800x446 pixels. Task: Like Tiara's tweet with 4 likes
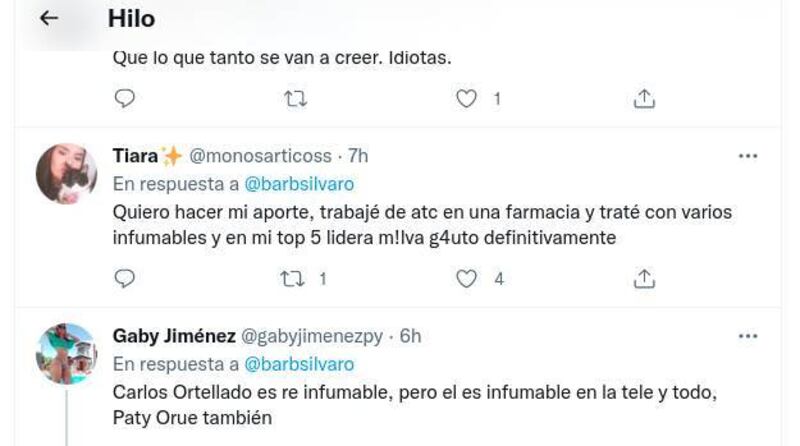[466, 279]
